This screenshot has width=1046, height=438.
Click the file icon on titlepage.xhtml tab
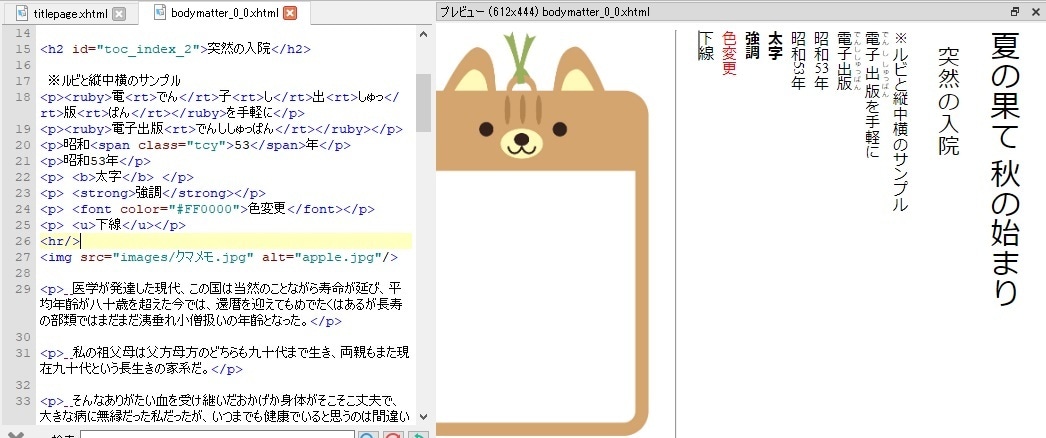pyautogui.click(x=23, y=13)
